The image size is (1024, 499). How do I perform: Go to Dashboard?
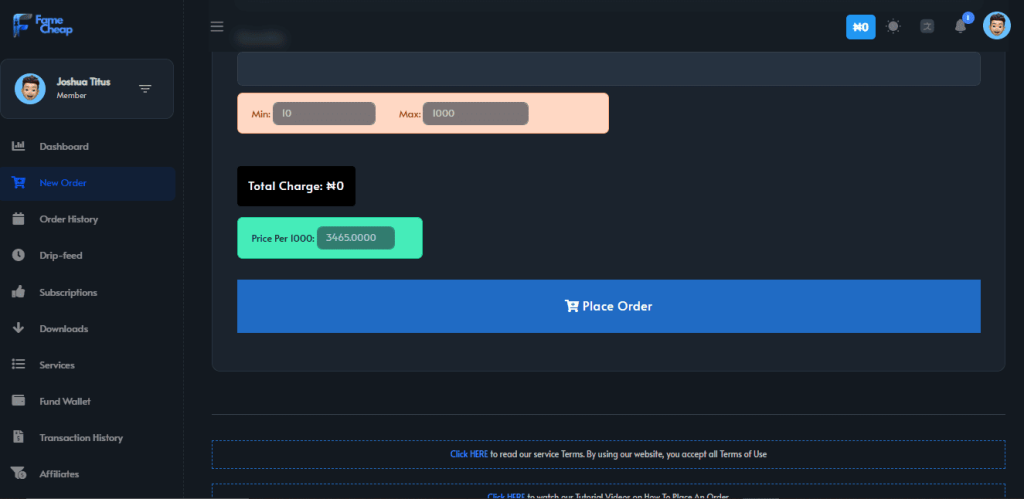pyautogui.click(x=64, y=146)
